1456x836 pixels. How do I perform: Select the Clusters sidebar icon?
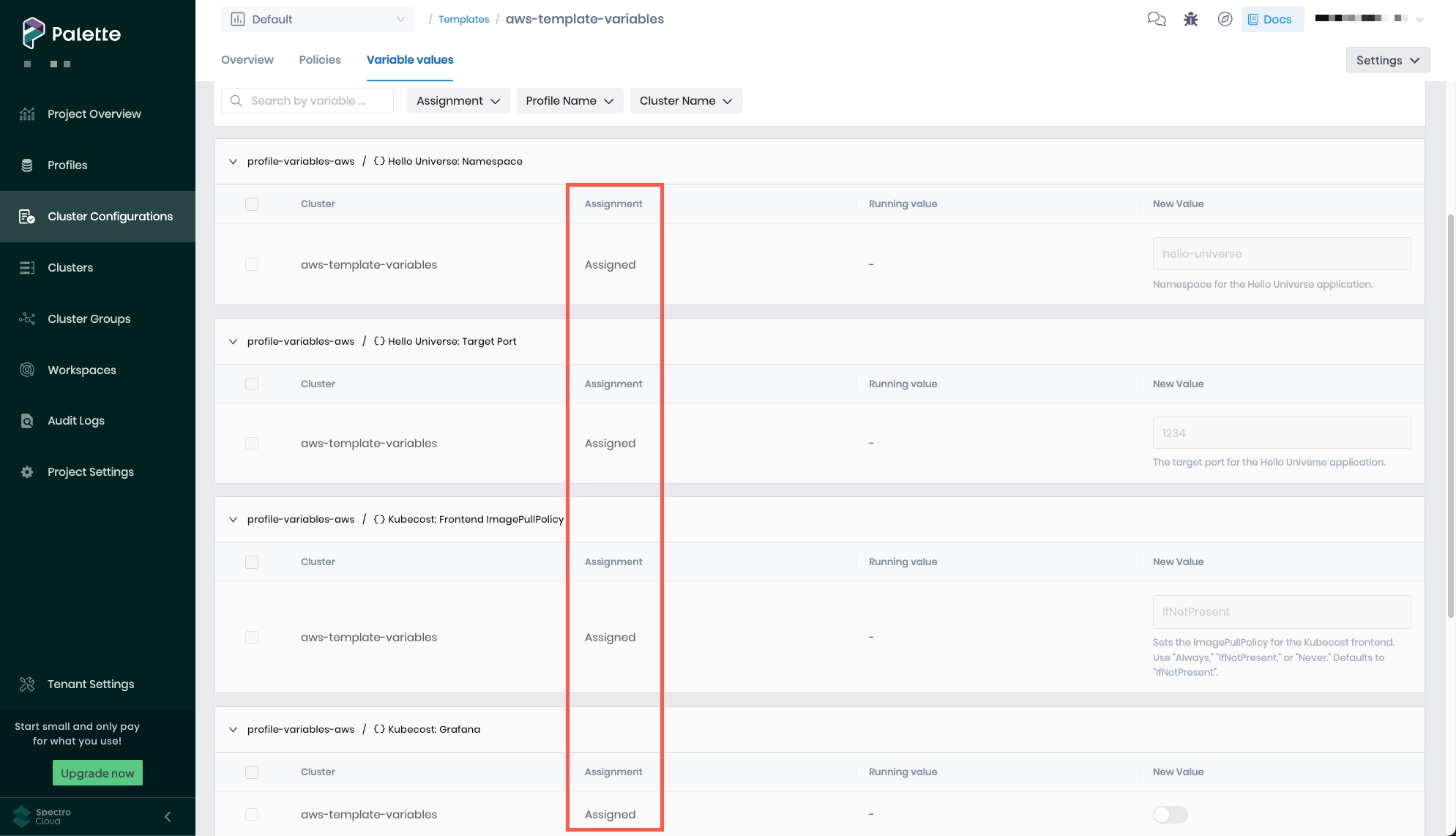[x=27, y=267]
